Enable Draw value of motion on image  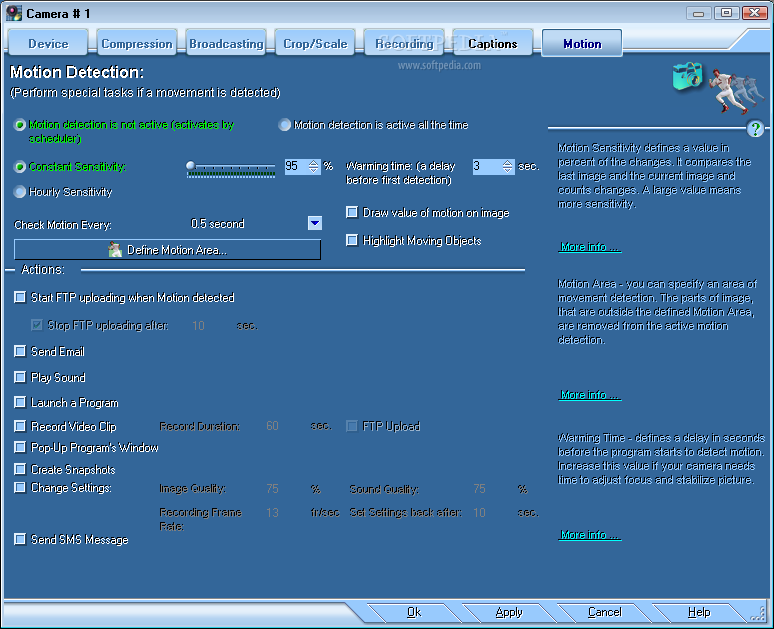pos(351,212)
